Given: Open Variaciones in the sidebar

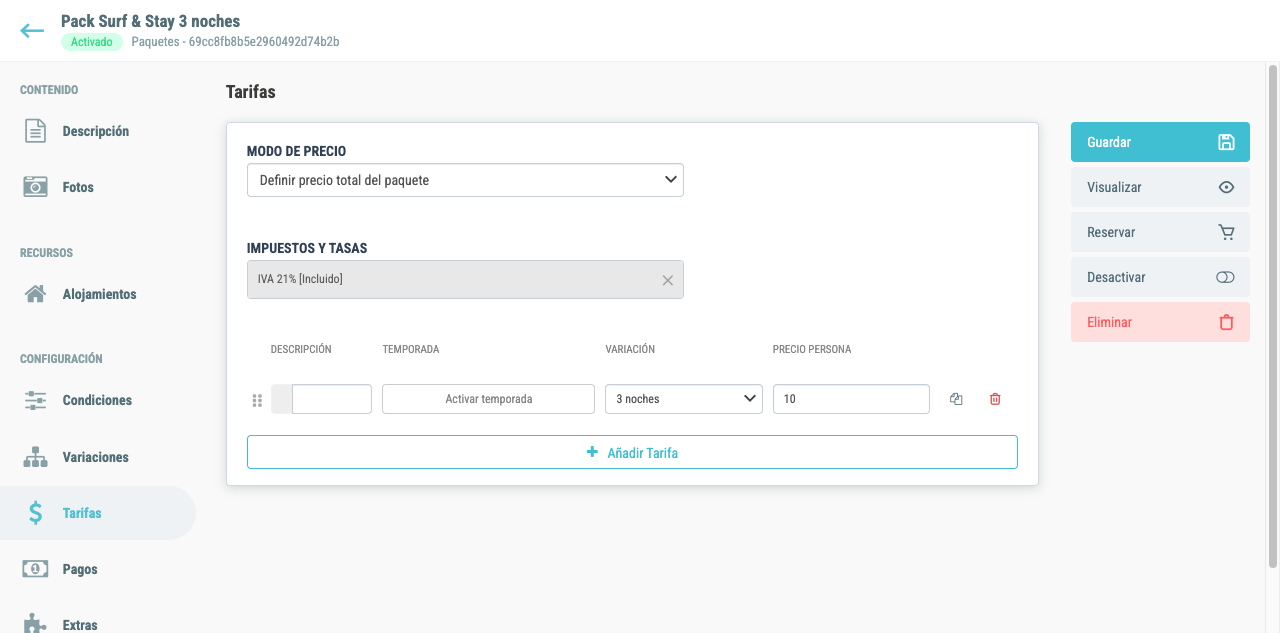Looking at the screenshot, I should point(95,457).
